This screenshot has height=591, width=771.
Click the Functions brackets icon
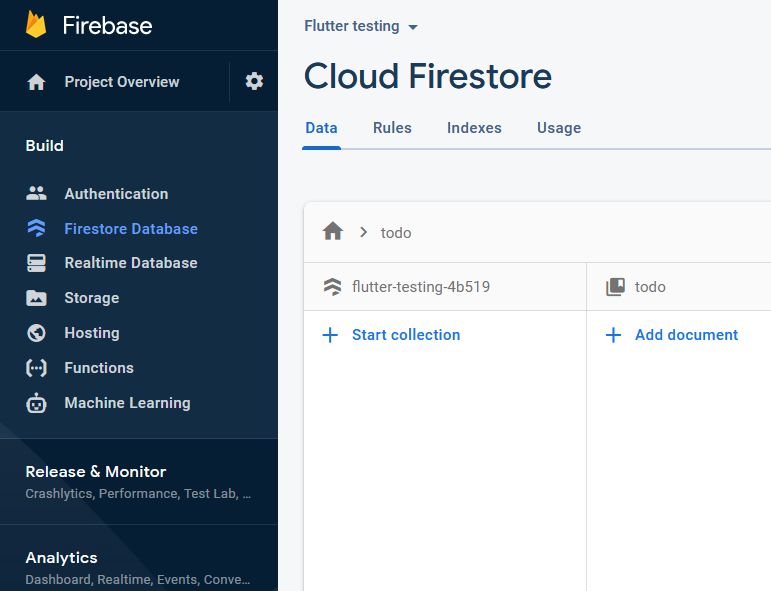pos(37,368)
